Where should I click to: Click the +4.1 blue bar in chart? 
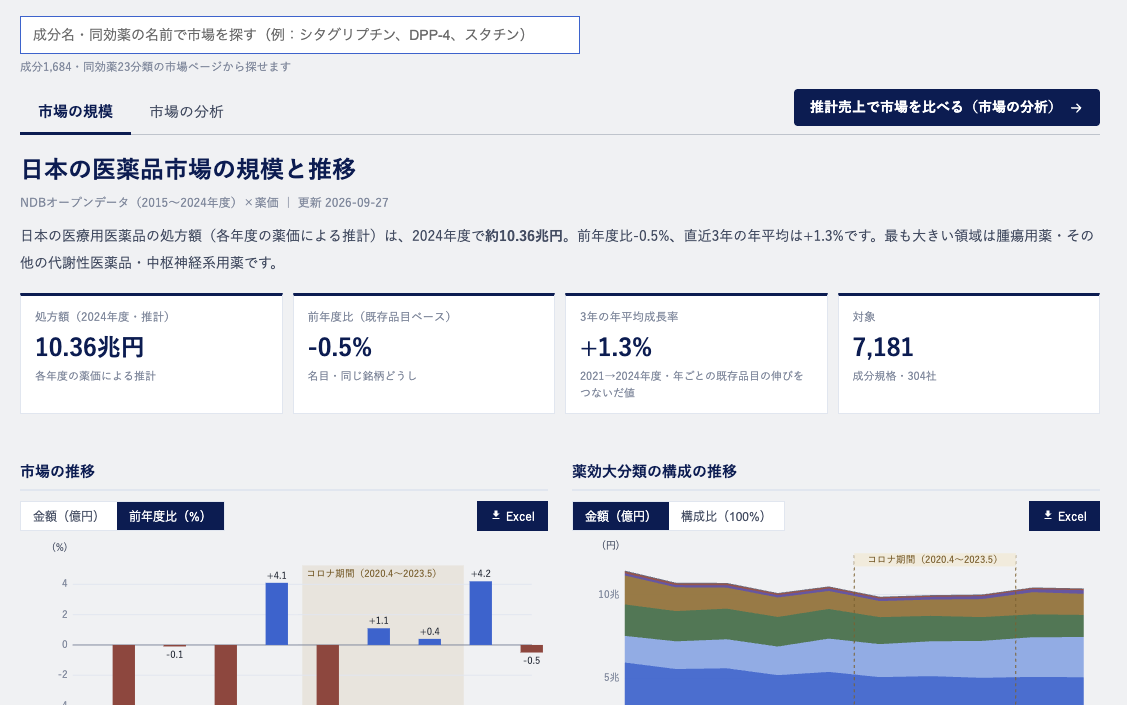[x=277, y=614]
